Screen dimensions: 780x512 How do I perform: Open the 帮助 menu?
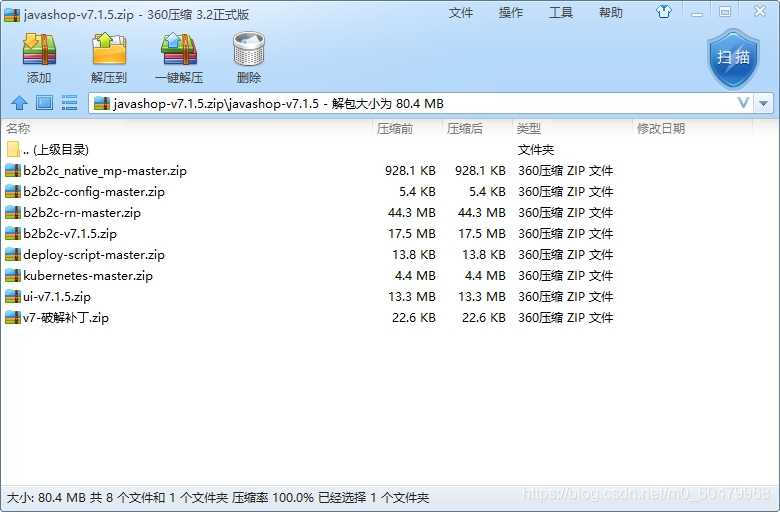click(611, 13)
